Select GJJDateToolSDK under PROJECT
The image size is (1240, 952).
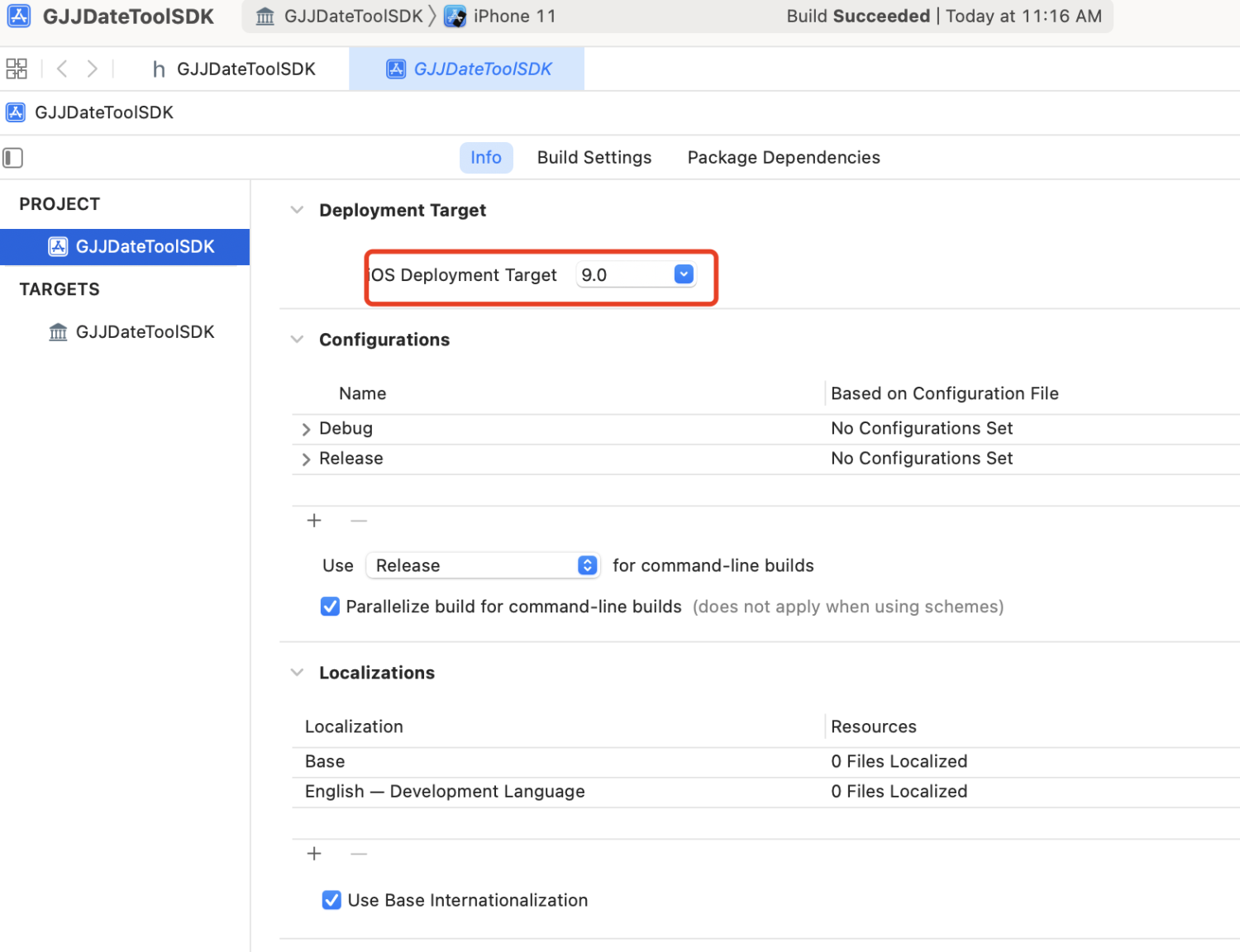click(x=125, y=246)
